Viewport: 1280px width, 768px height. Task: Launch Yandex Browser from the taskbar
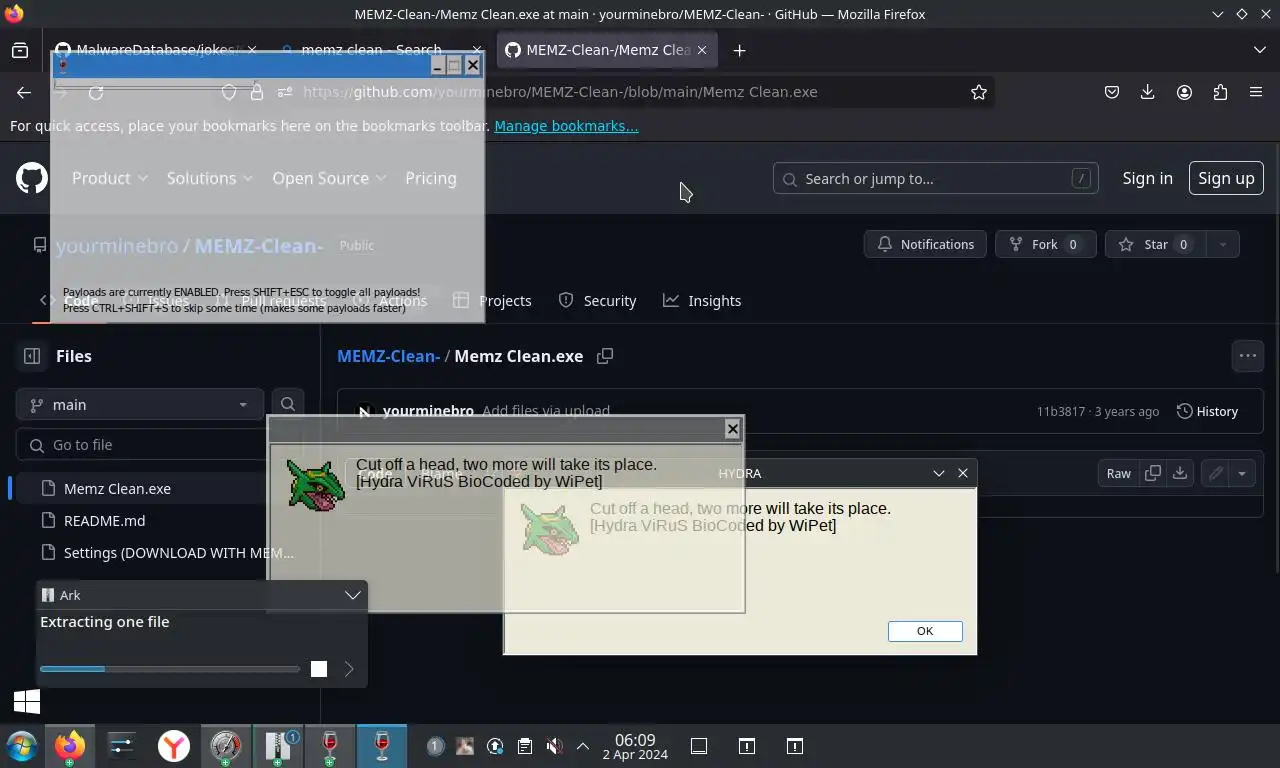174,746
